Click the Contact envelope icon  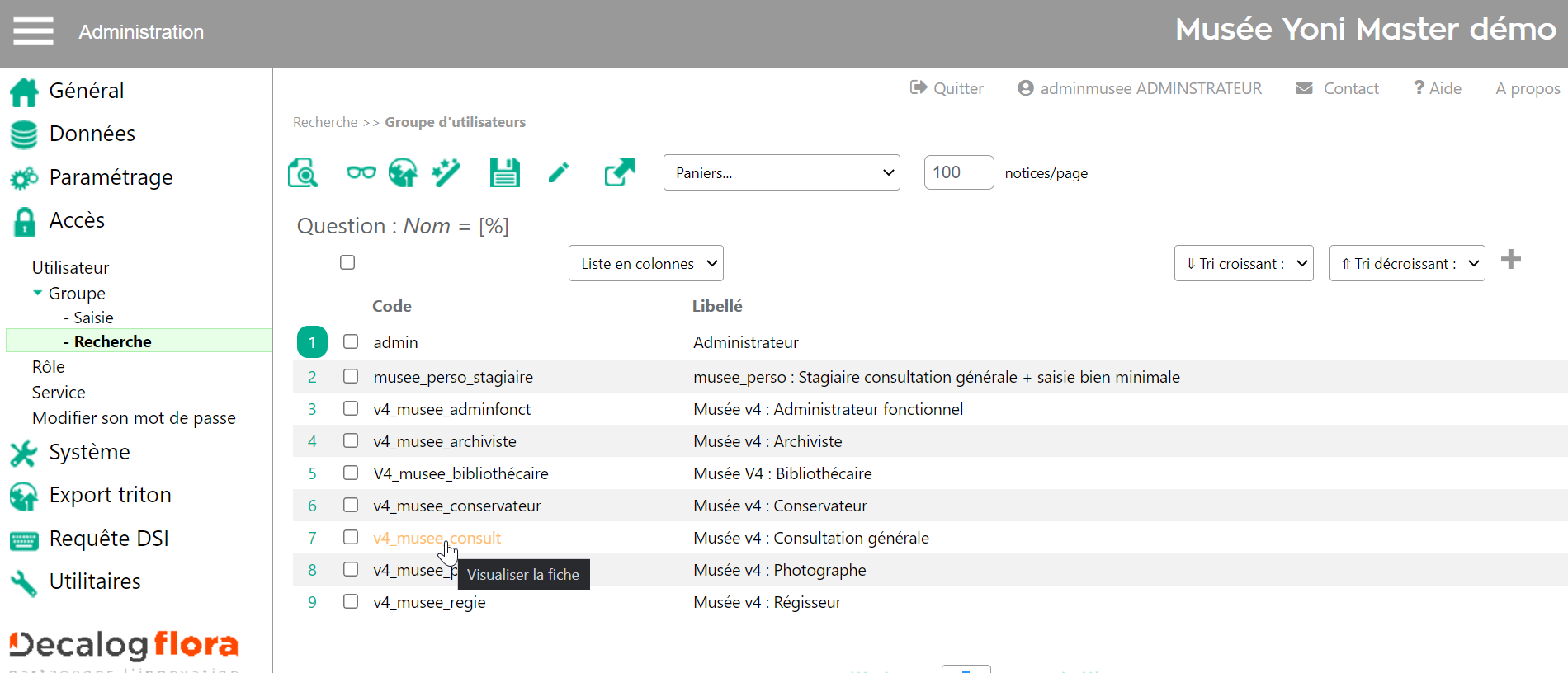click(x=1304, y=87)
